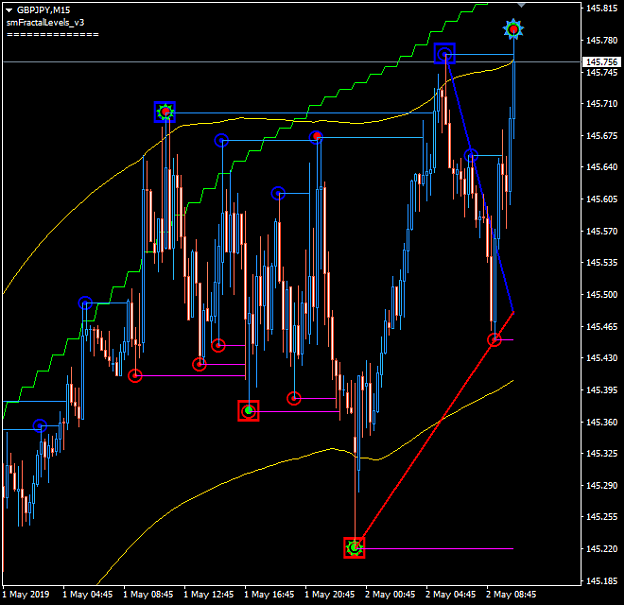Select the blue fractal circle near 145.355
This screenshot has height=605, width=625.
coord(40,426)
